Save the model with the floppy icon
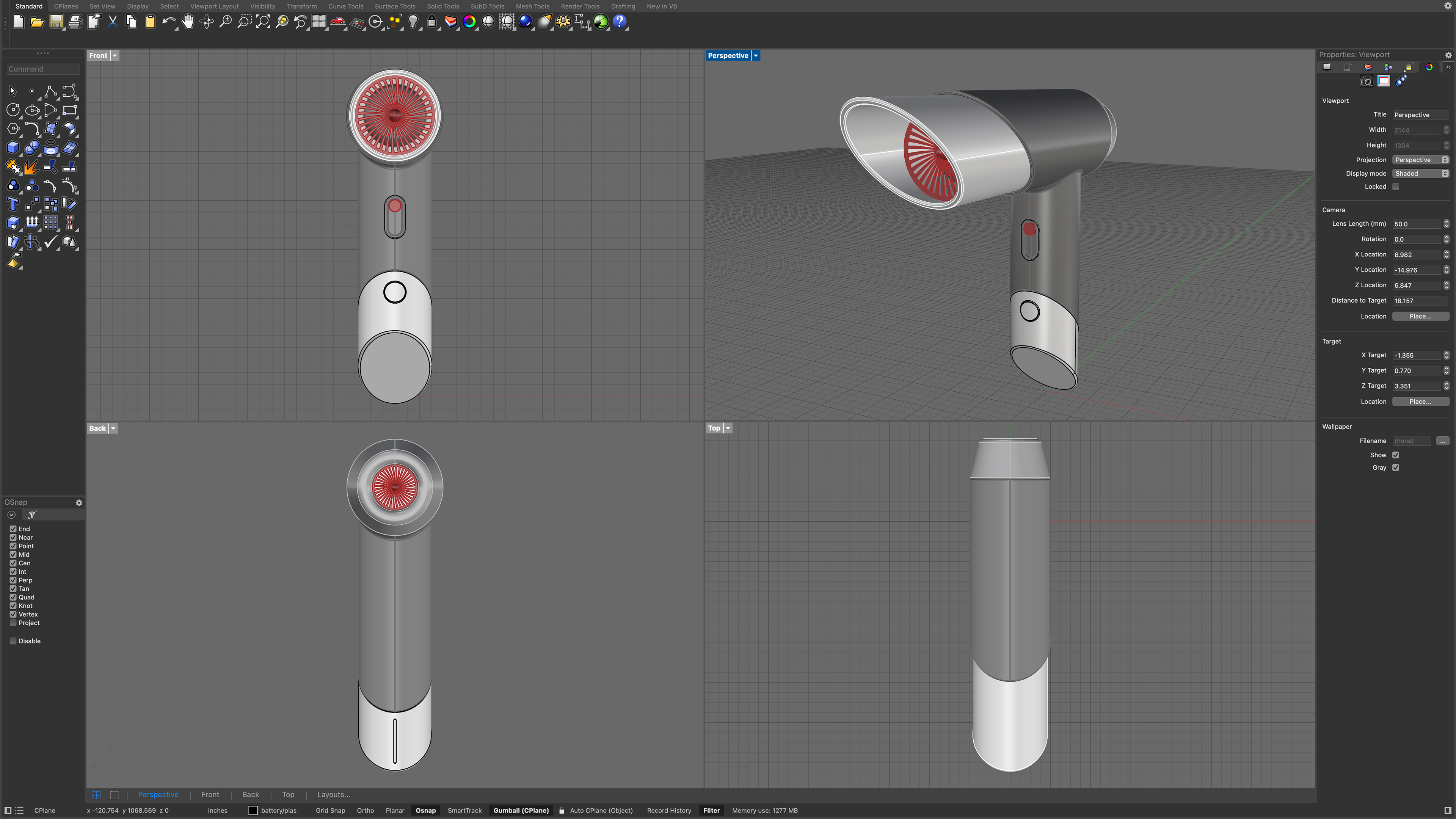This screenshot has height=819, width=1456. (x=56, y=22)
